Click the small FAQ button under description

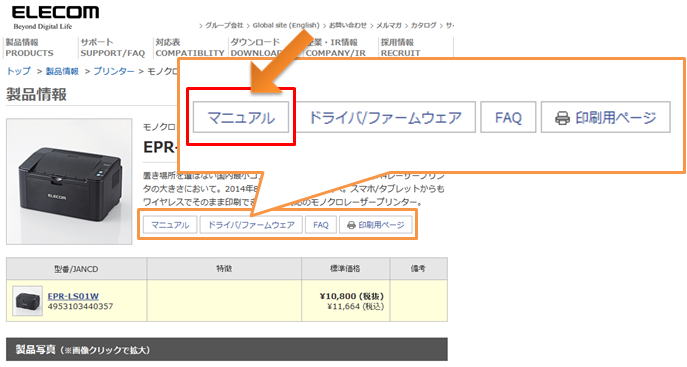tap(321, 225)
